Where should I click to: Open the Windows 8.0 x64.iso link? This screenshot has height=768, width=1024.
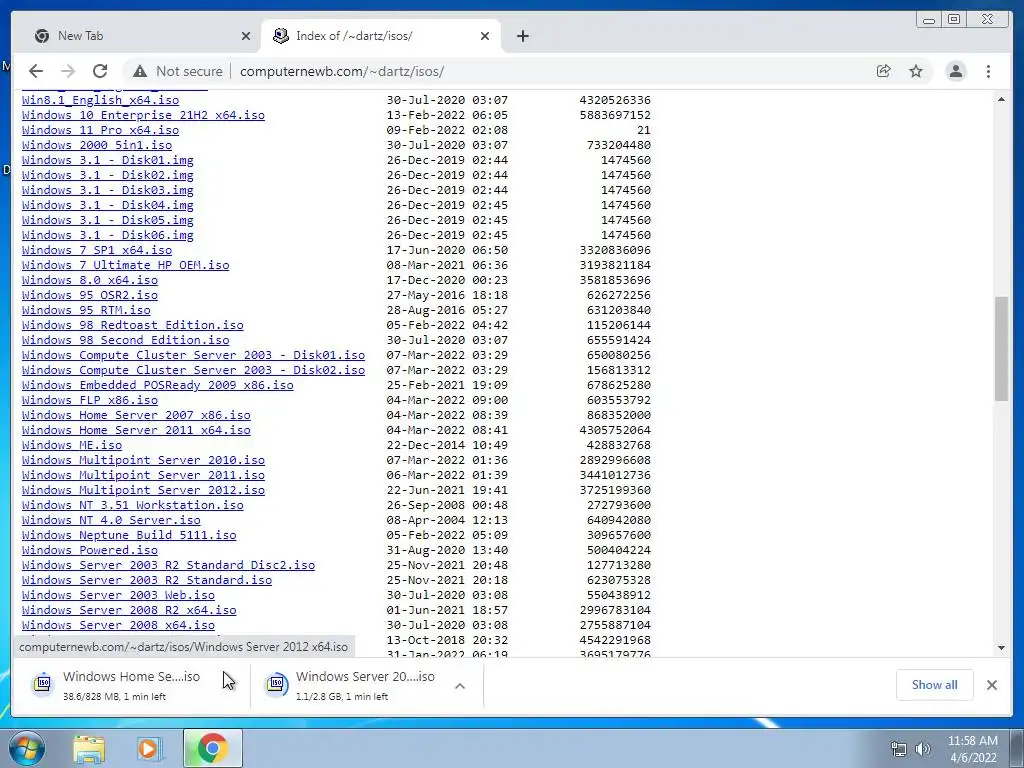tap(89, 280)
